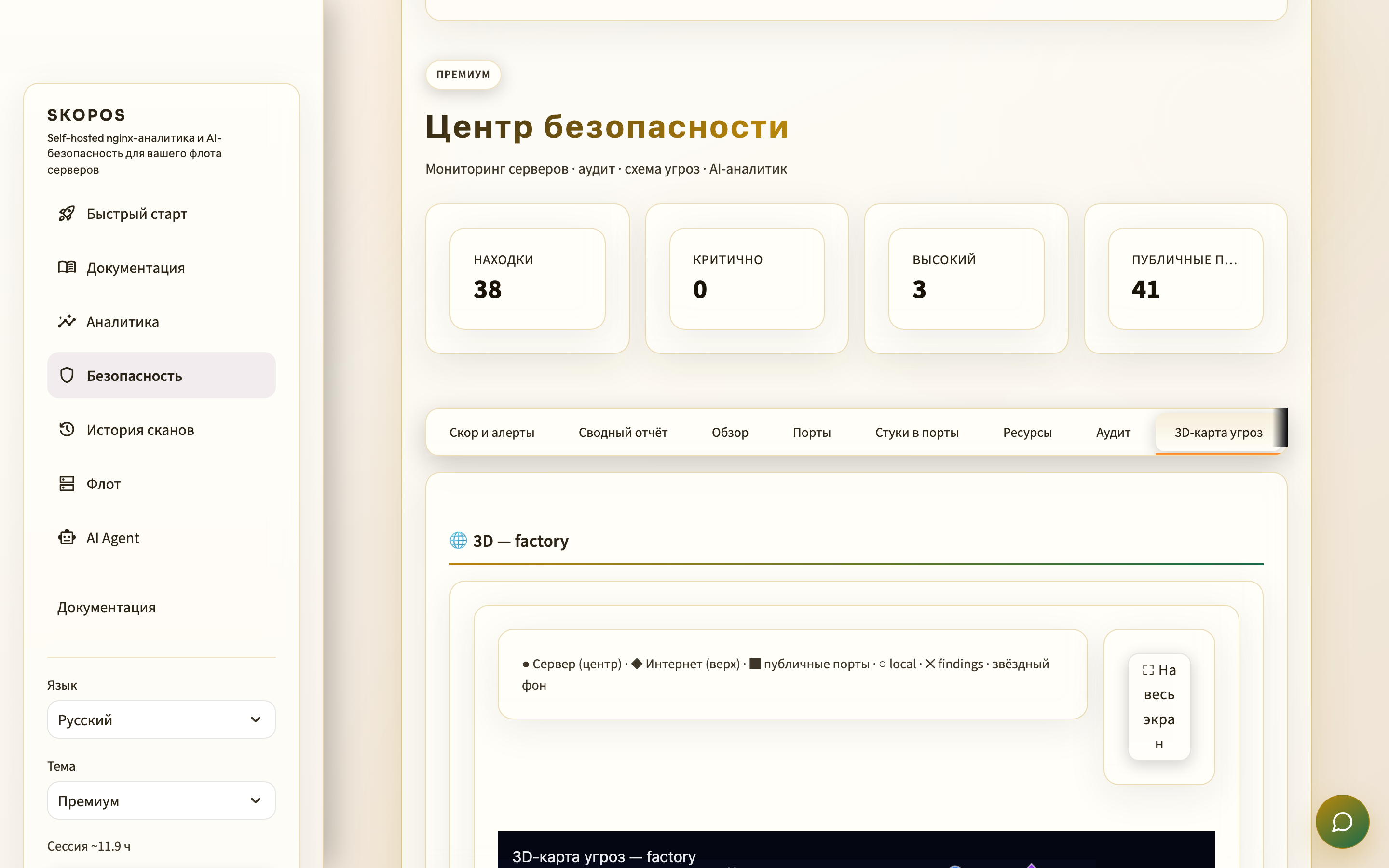This screenshot has width=1389, height=868.
Task: Open the Сводный отчёт tab
Action: pyautogui.click(x=623, y=432)
